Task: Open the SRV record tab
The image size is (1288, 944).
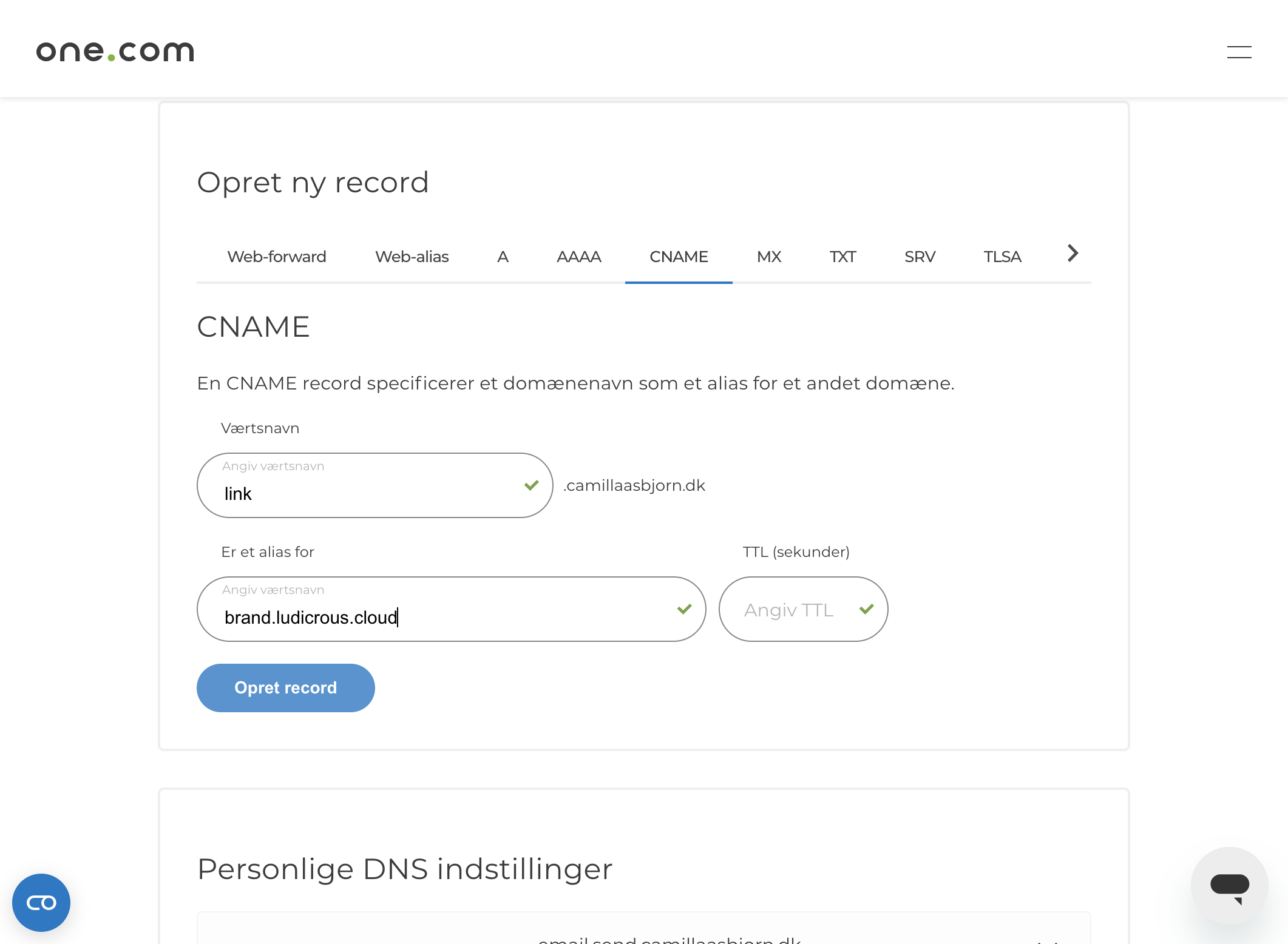Action: [920, 257]
